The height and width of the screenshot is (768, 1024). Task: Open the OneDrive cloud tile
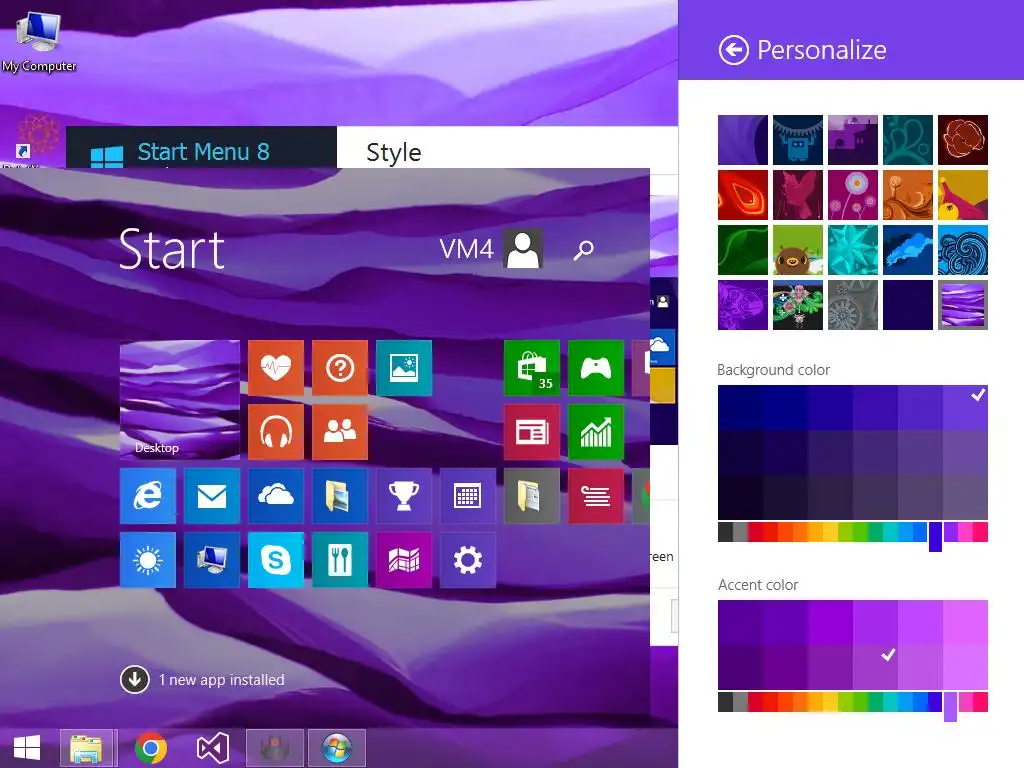click(276, 496)
